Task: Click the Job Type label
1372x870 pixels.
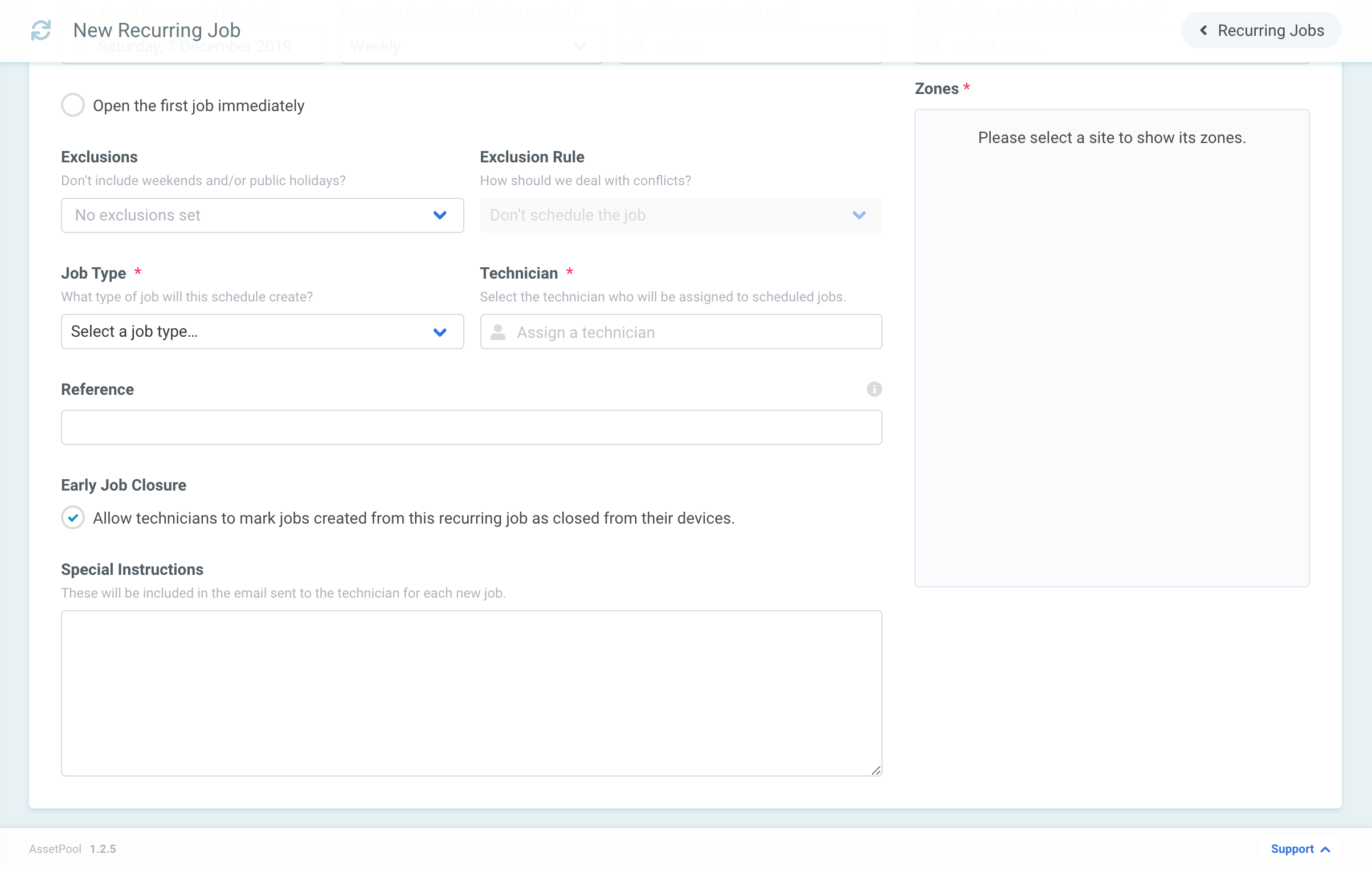Action: (x=93, y=273)
